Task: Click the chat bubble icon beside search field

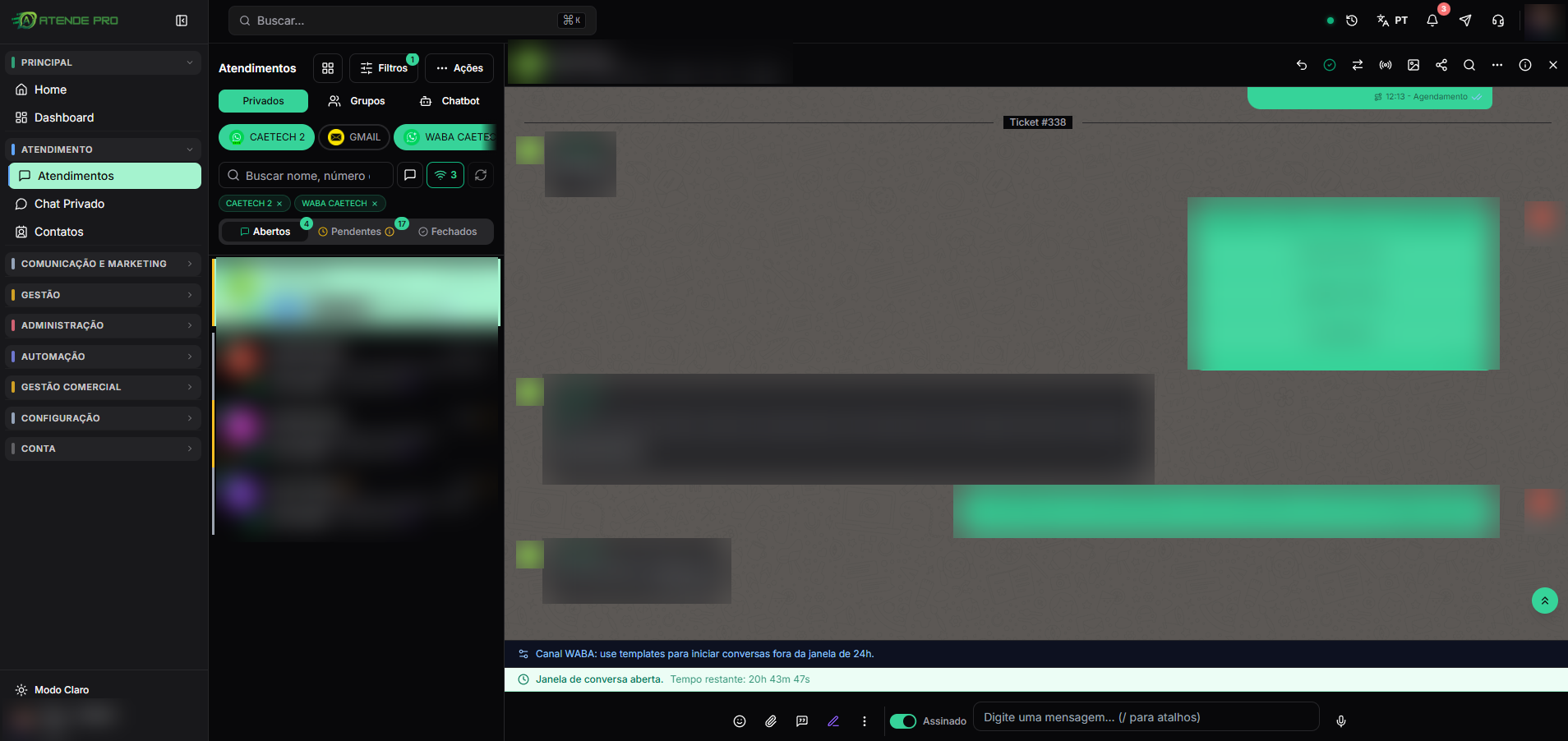Action: coord(410,175)
